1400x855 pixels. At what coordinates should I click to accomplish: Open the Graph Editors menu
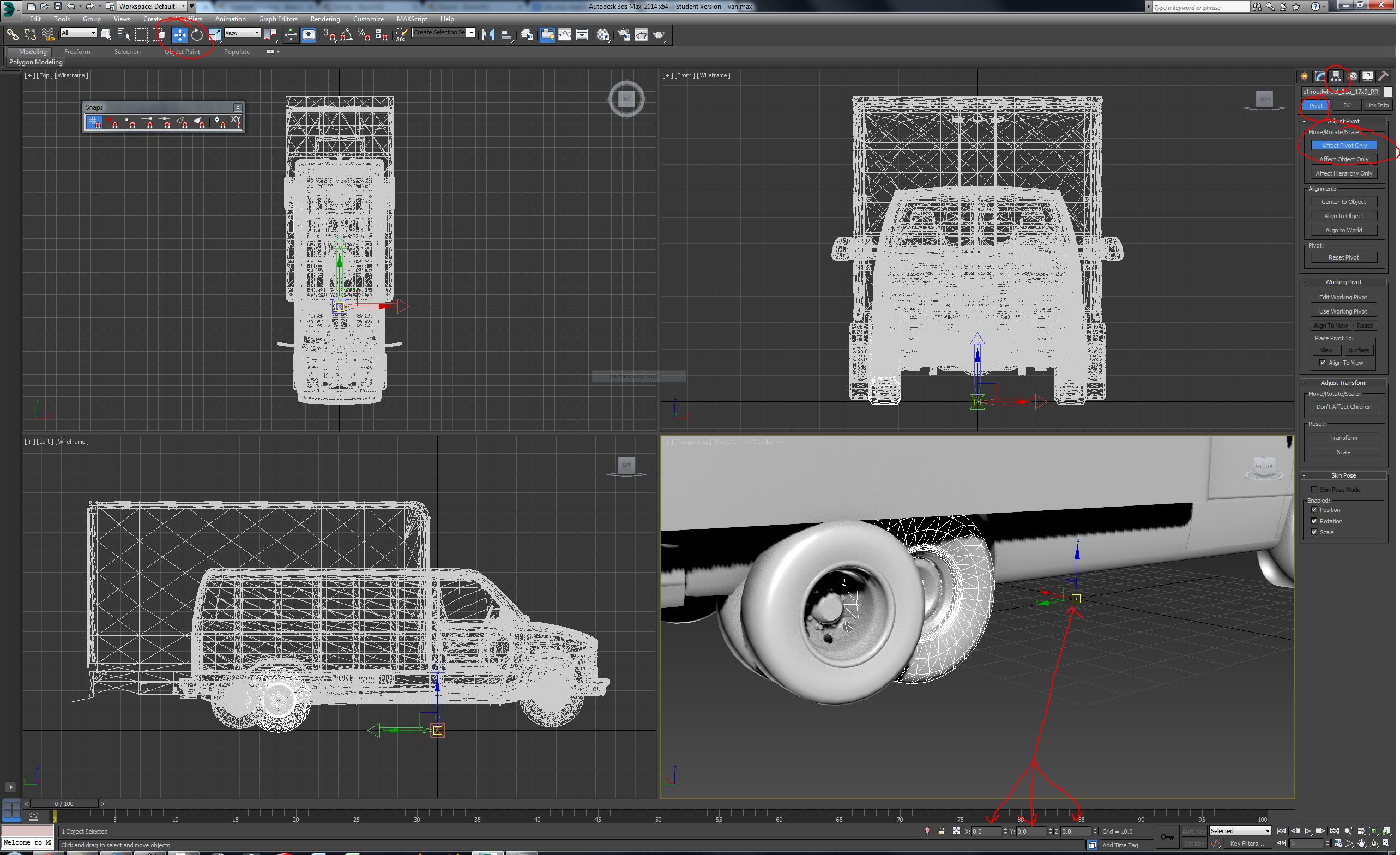[278, 19]
